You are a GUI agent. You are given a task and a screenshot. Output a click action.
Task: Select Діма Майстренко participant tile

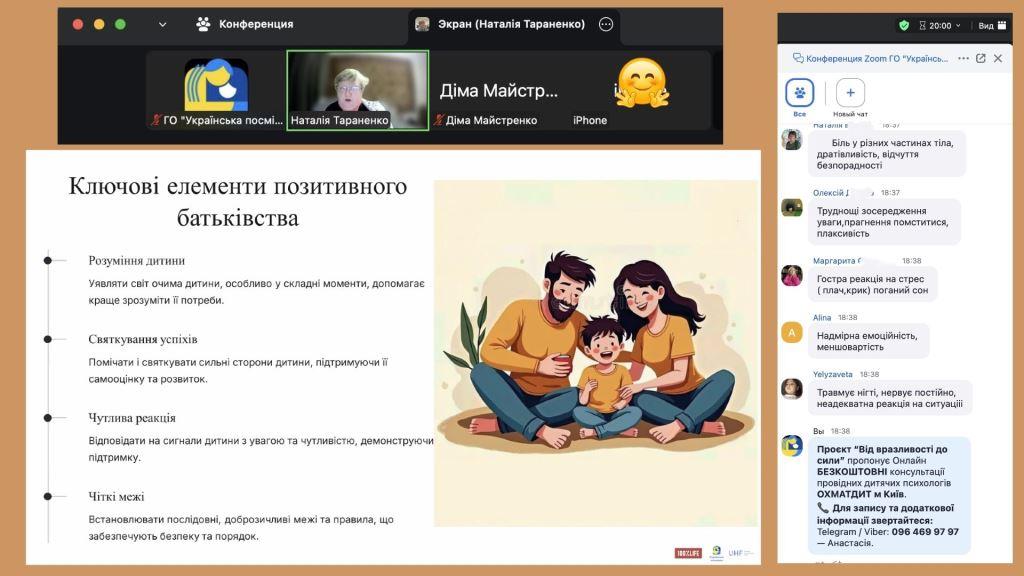[499, 91]
